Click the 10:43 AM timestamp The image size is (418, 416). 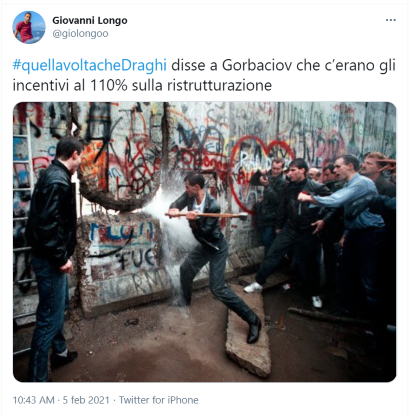pos(33,400)
